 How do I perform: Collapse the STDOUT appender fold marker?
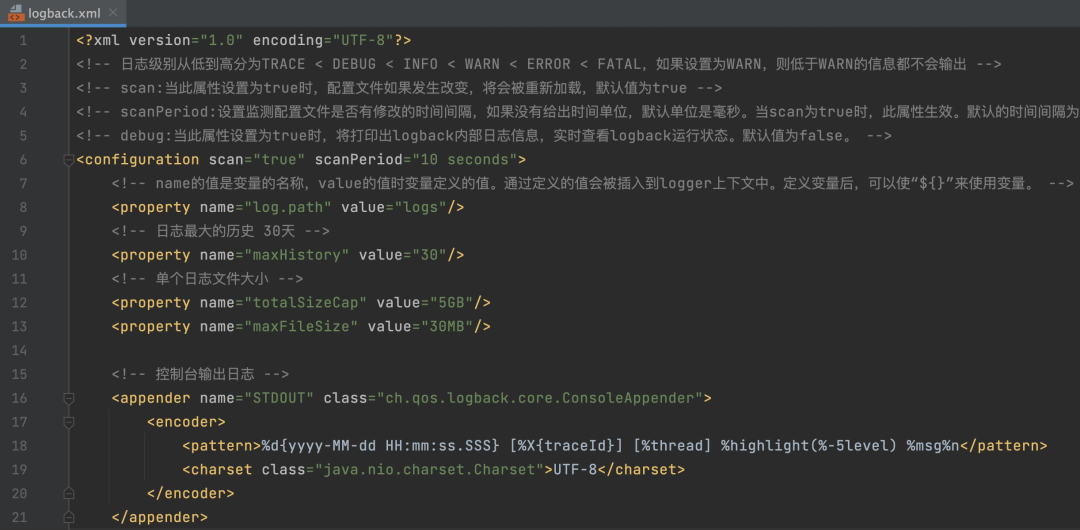click(x=68, y=398)
